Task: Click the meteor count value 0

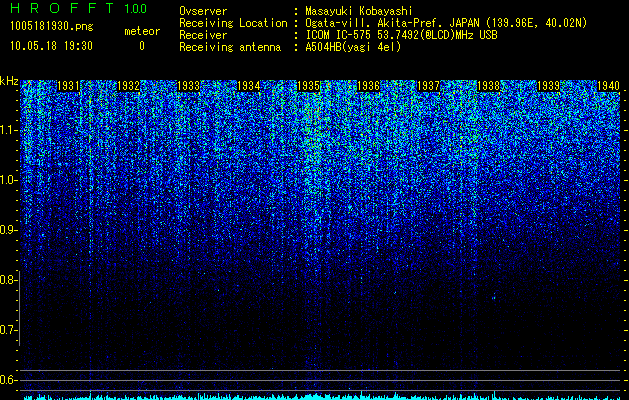Action: 142,46
